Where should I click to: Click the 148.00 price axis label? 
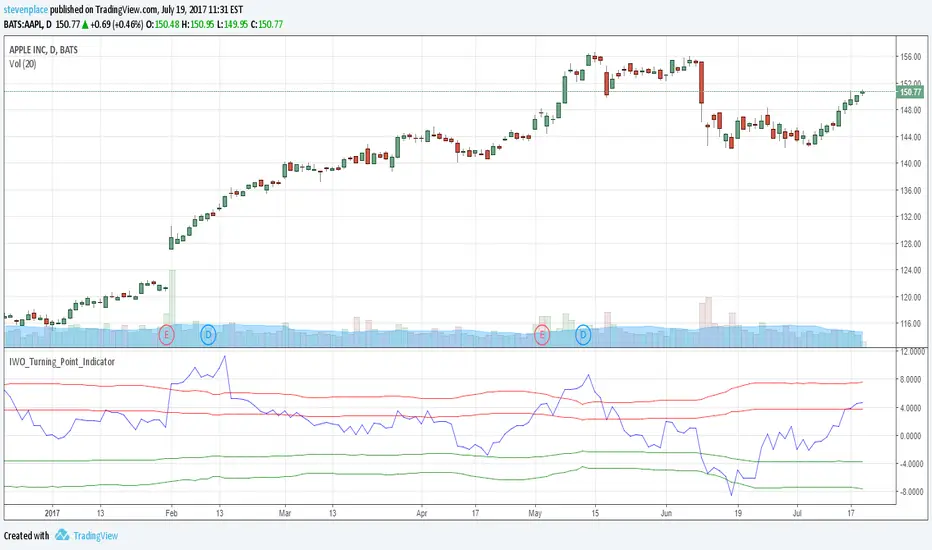pos(911,110)
